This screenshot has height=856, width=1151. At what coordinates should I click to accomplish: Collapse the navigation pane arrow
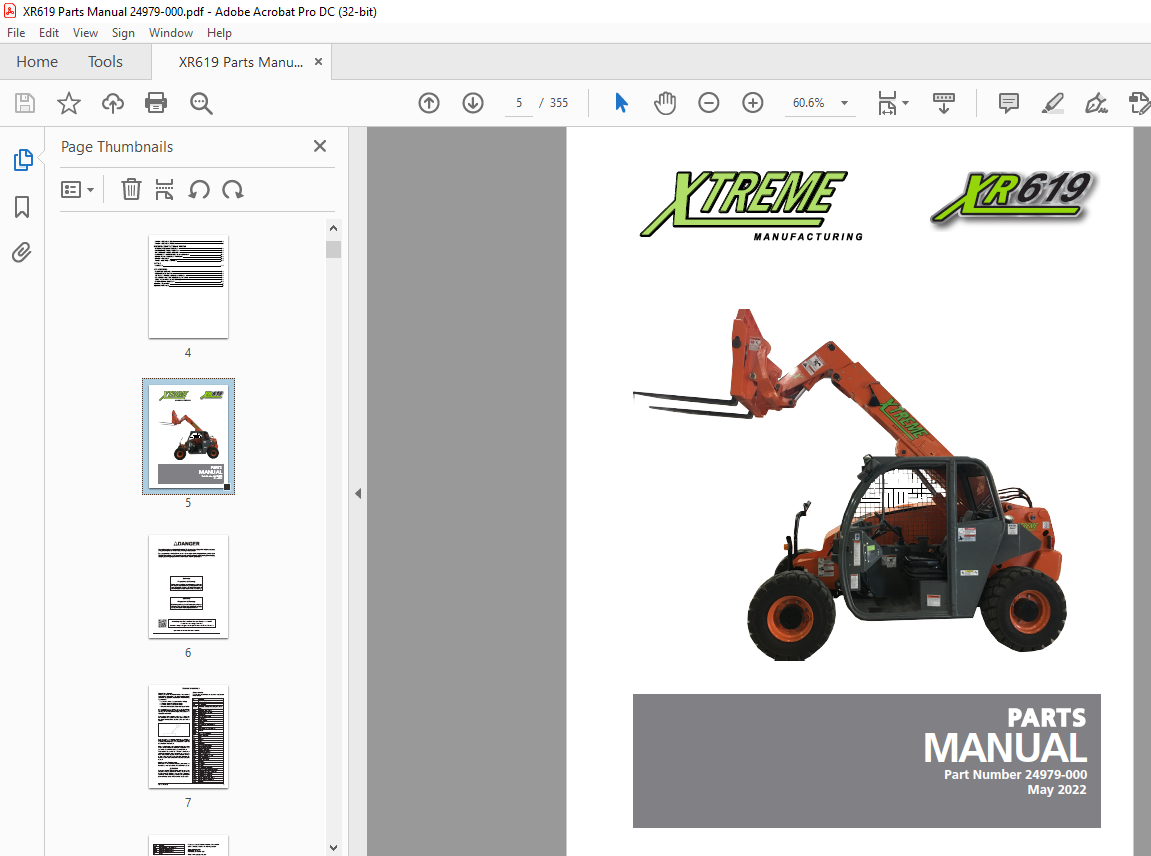(x=357, y=493)
